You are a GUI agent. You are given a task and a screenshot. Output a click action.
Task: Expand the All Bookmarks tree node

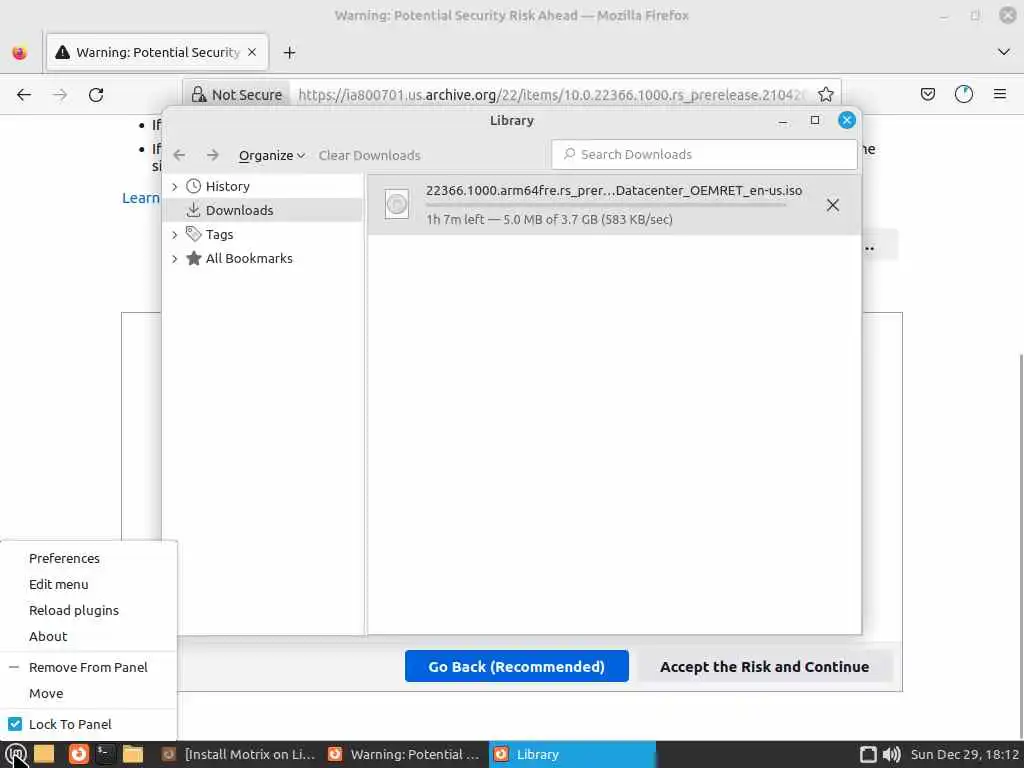pos(174,259)
